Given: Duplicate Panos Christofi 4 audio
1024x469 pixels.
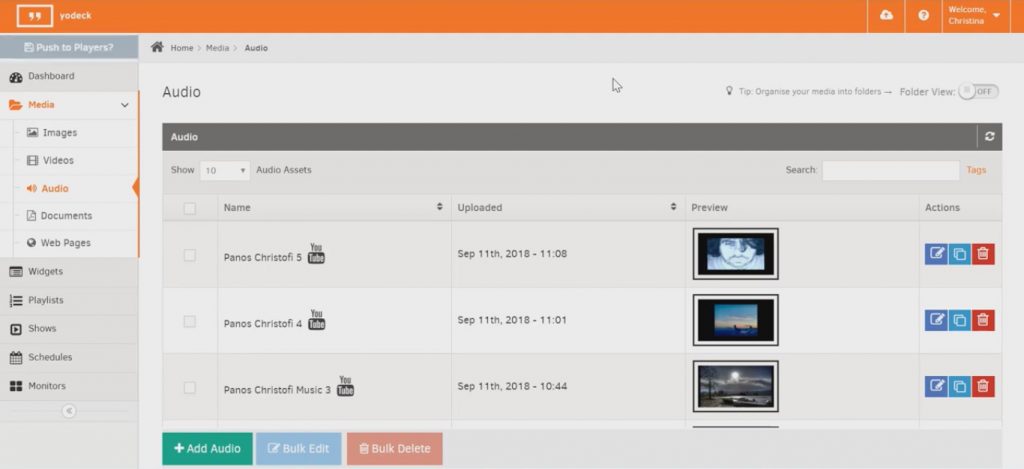Looking at the screenshot, I should (x=959, y=320).
